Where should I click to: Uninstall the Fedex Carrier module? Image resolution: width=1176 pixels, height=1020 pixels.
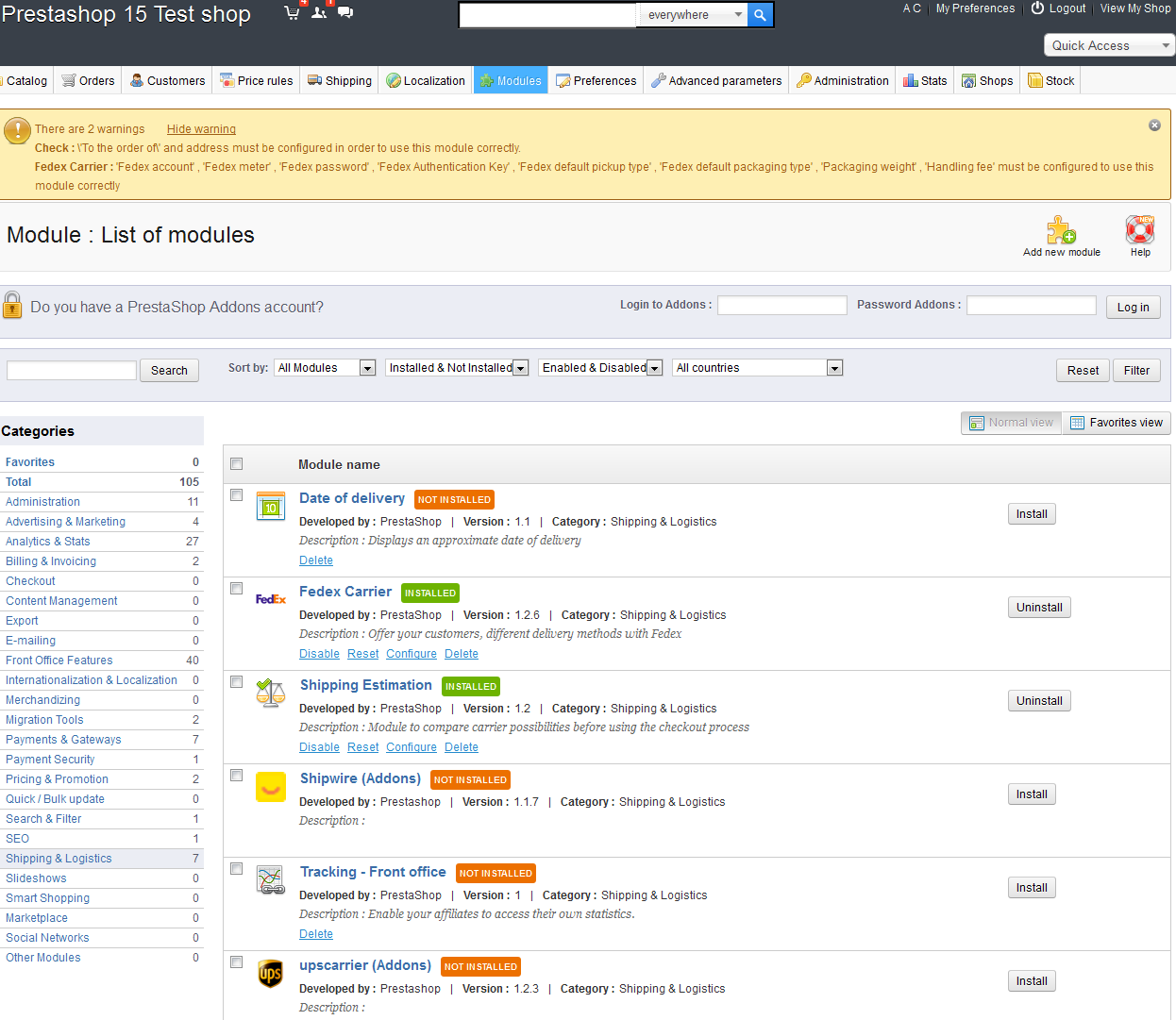click(1039, 608)
